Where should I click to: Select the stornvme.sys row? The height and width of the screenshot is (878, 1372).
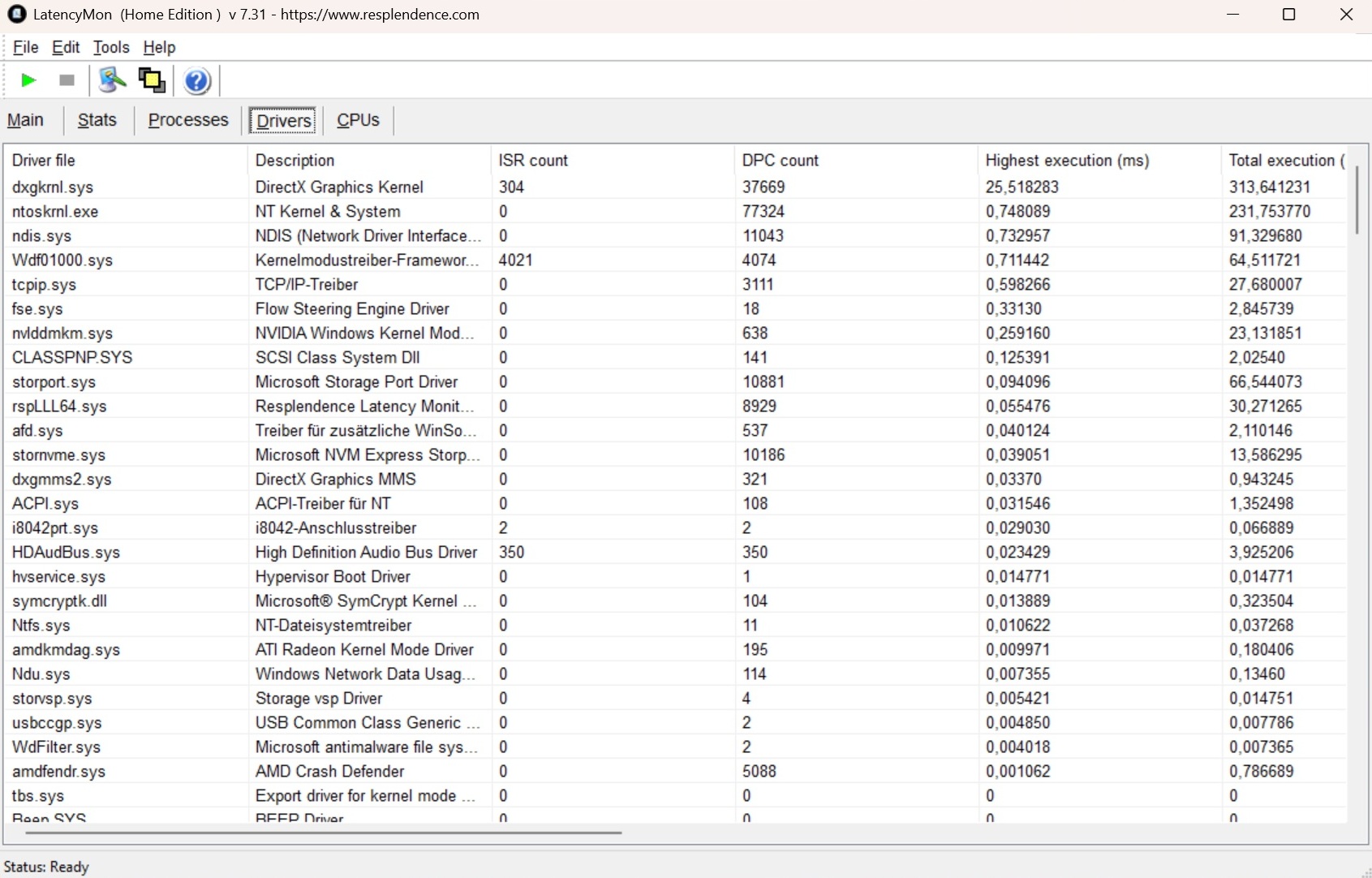(675, 454)
